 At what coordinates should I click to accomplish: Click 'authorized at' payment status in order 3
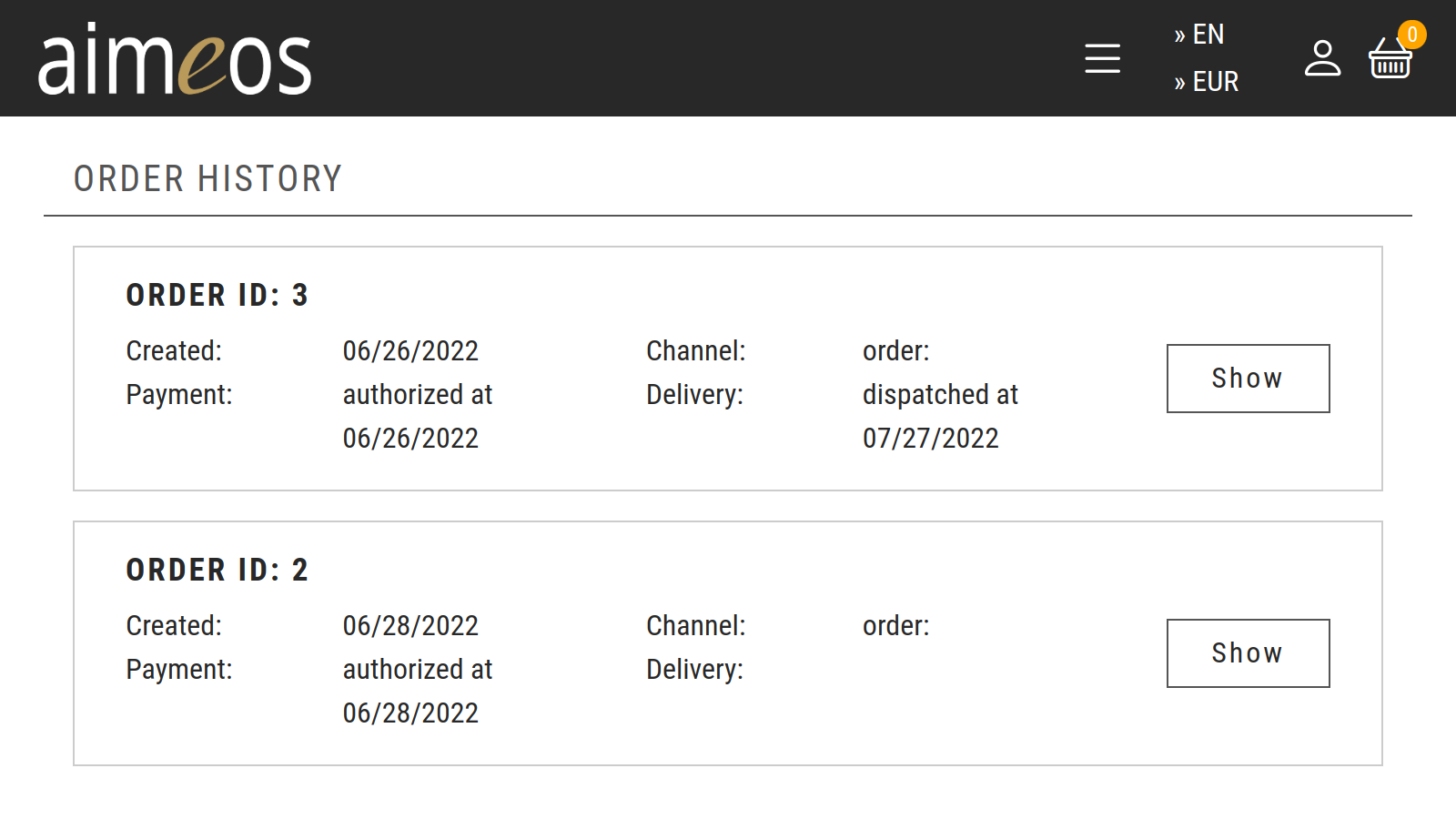418,395
